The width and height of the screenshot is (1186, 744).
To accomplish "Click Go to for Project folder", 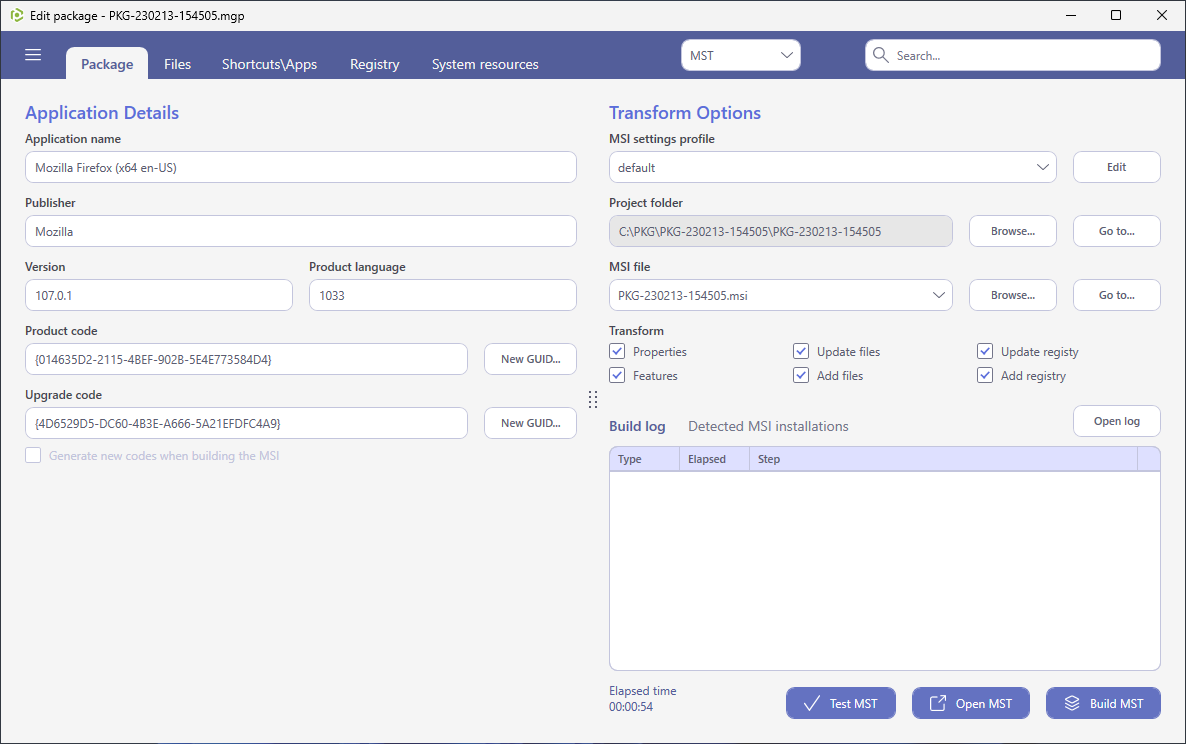I will coord(1116,231).
